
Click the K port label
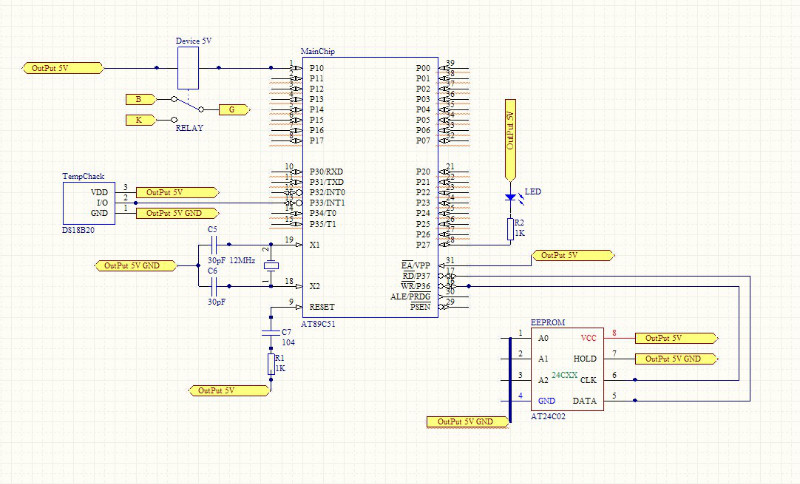click(139, 120)
